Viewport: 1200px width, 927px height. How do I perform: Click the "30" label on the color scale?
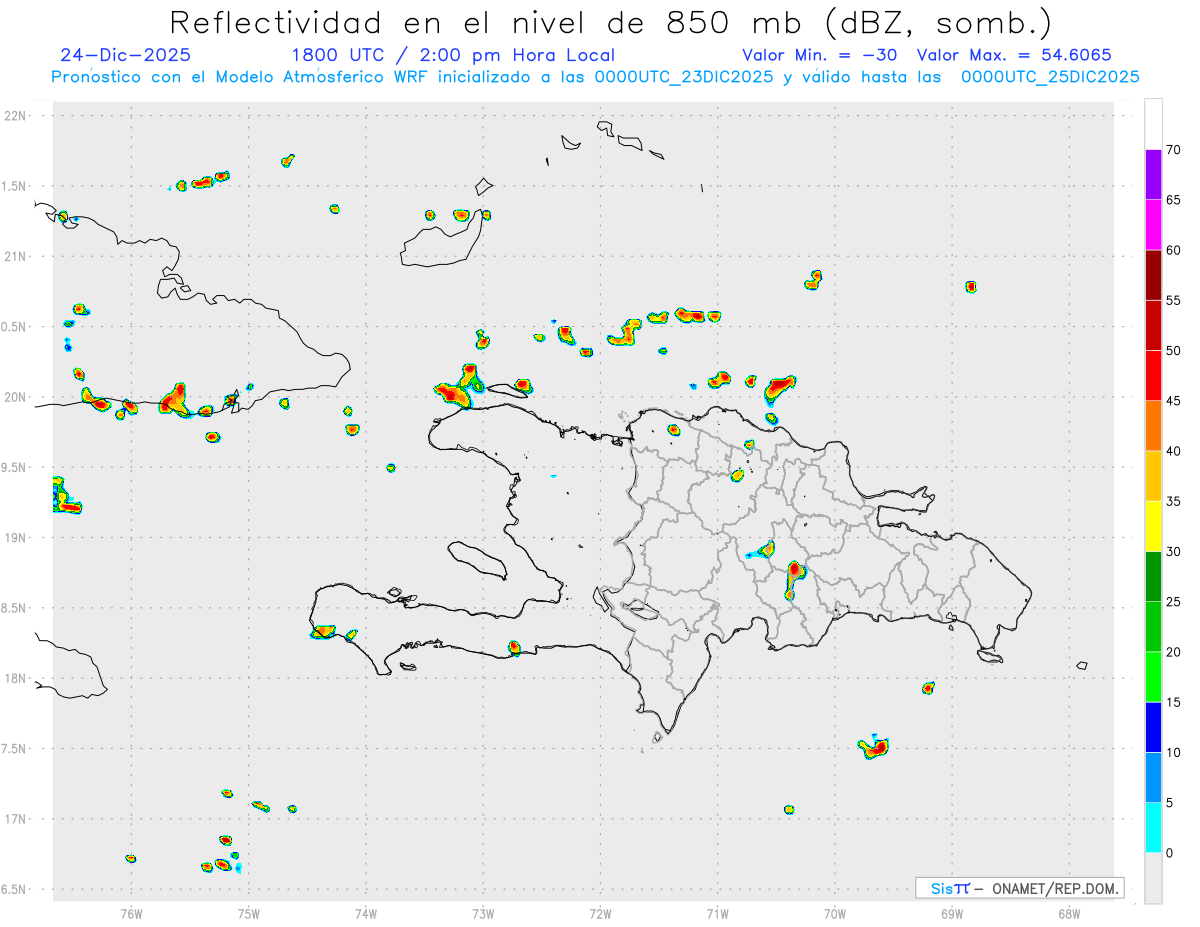[x=1174, y=551]
